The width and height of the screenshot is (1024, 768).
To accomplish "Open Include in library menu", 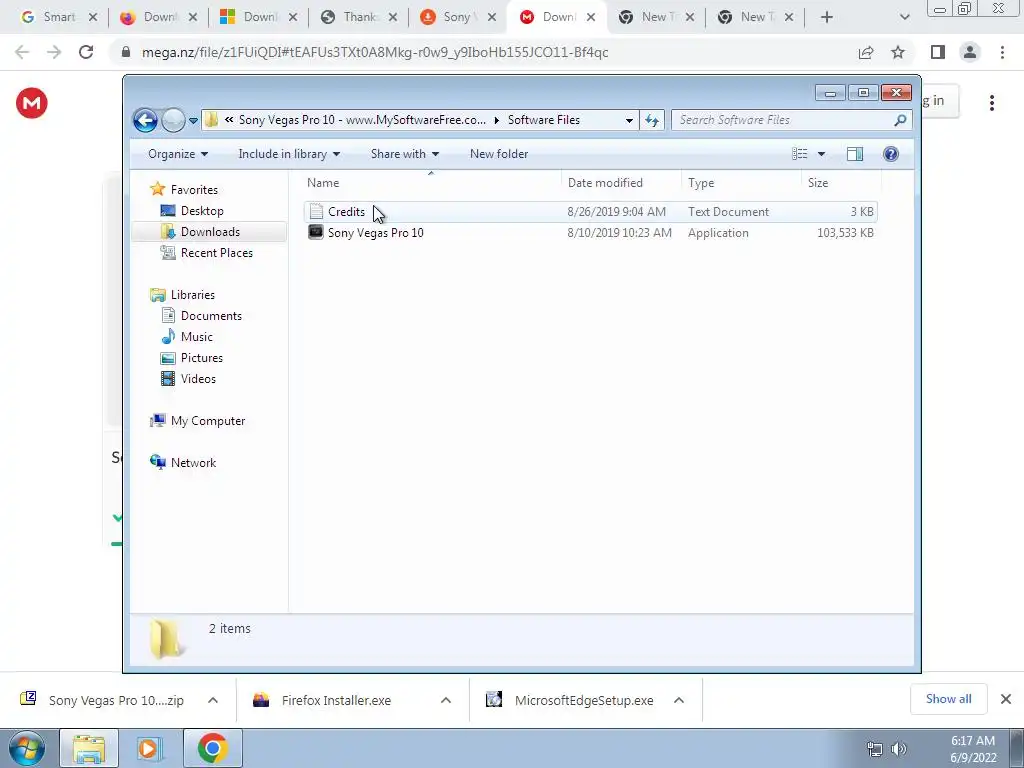I will [289, 154].
